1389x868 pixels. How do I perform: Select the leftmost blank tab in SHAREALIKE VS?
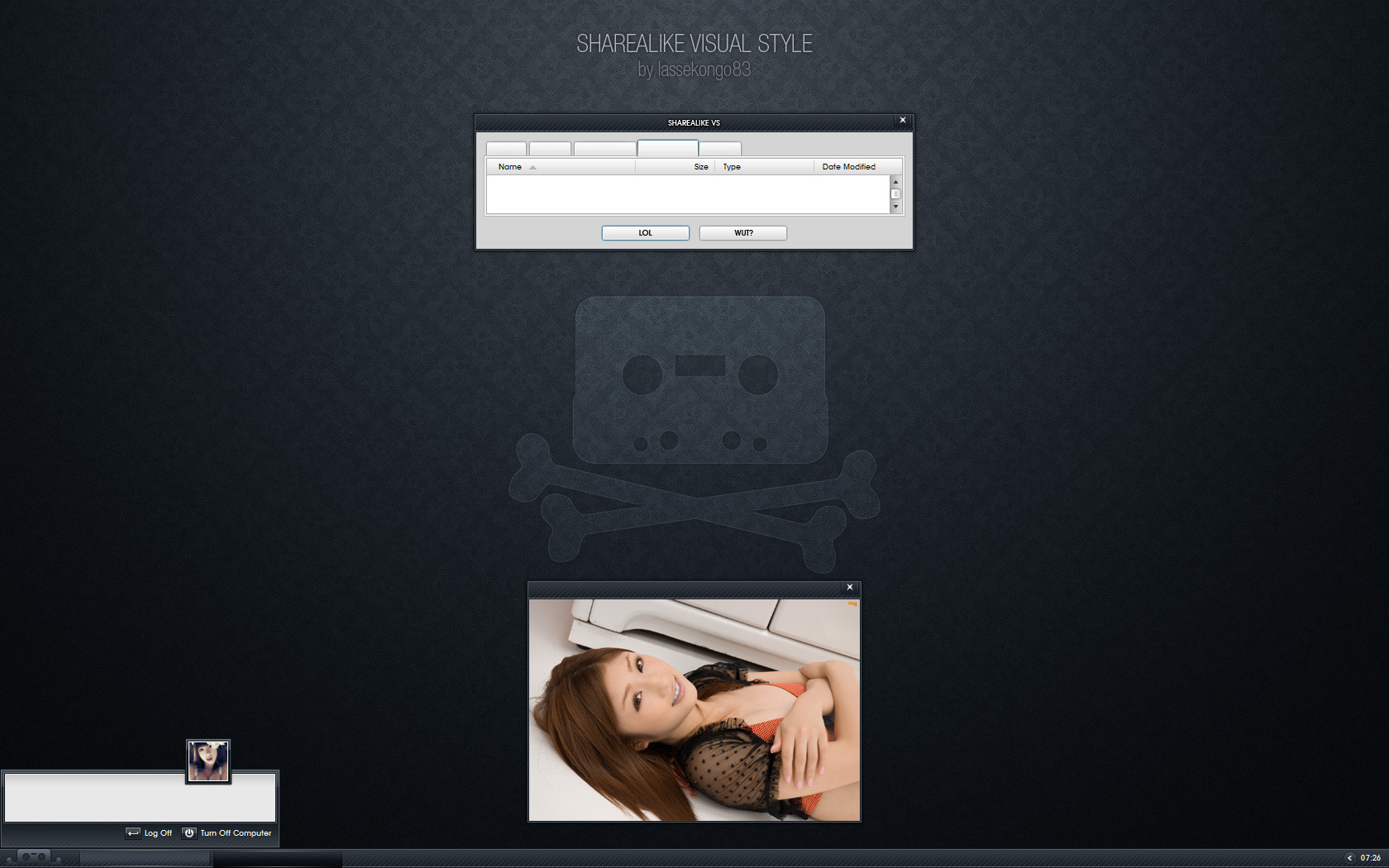click(x=506, y=149)
